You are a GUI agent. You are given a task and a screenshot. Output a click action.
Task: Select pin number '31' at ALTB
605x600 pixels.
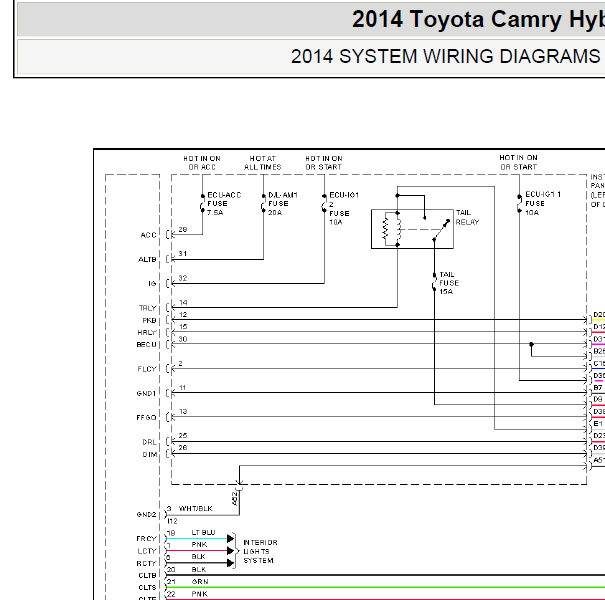click(x=183, y=254)
